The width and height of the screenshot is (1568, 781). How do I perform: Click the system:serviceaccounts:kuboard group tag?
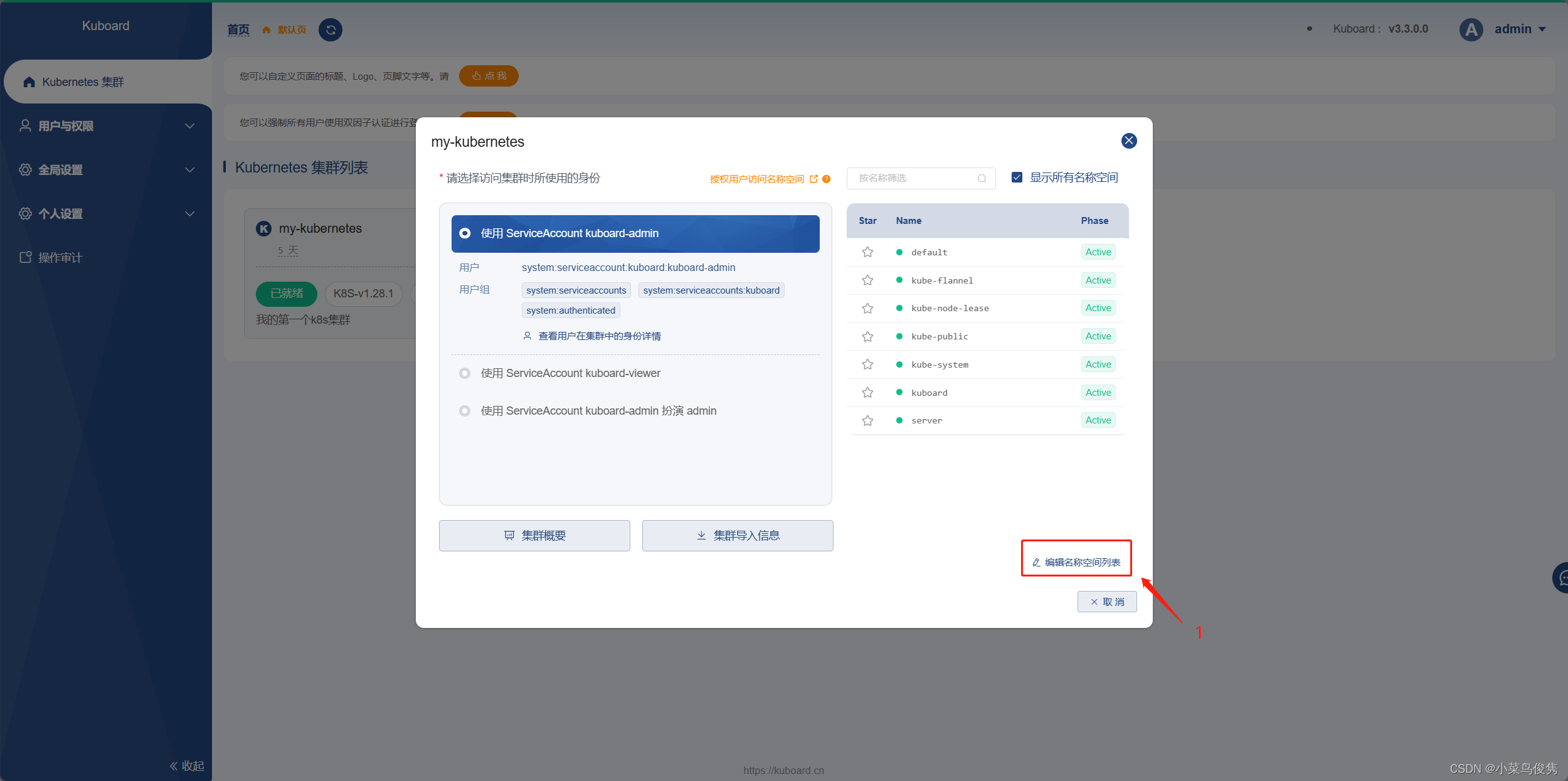tap(711, 290)
